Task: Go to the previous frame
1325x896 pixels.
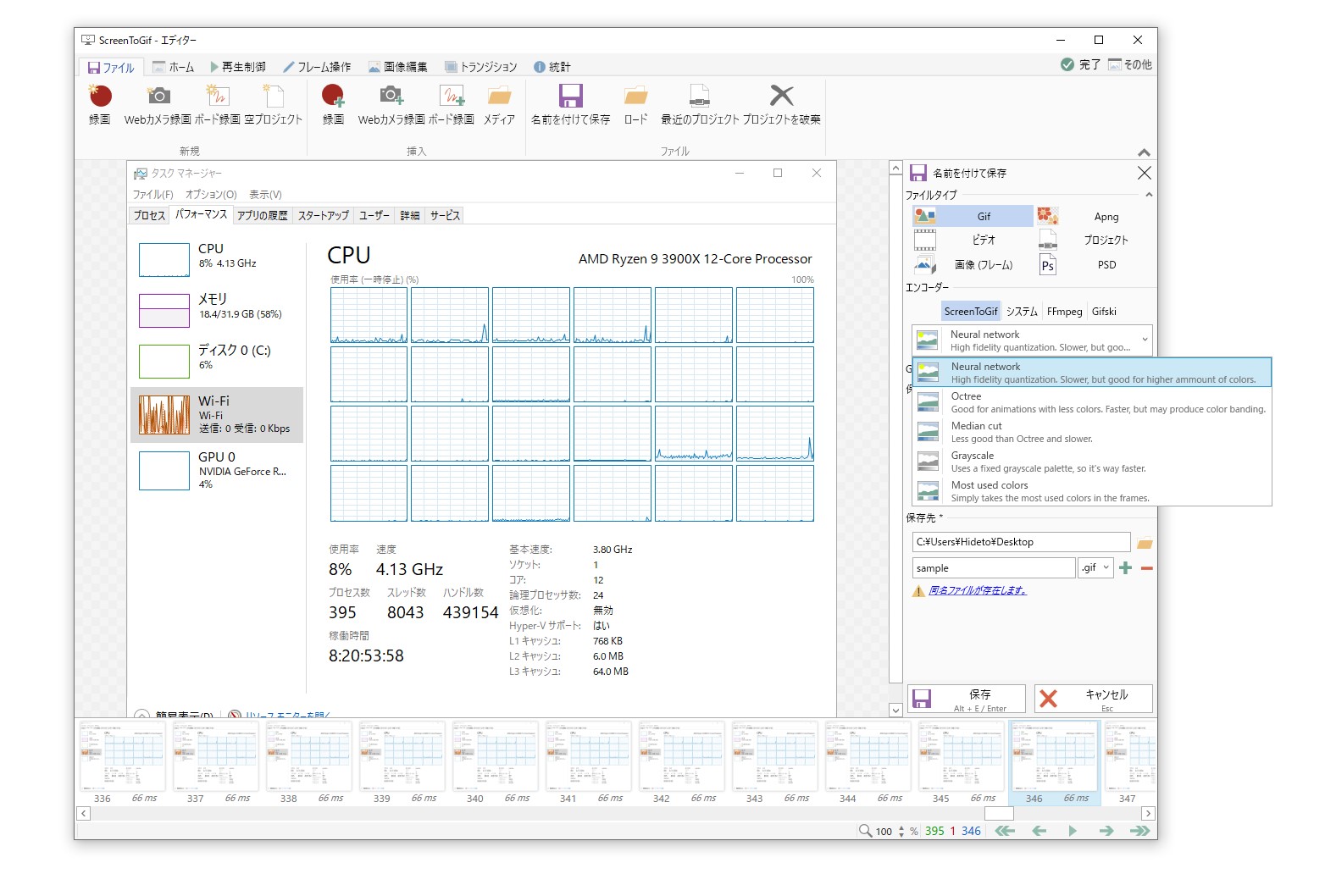Action: 1039,831
